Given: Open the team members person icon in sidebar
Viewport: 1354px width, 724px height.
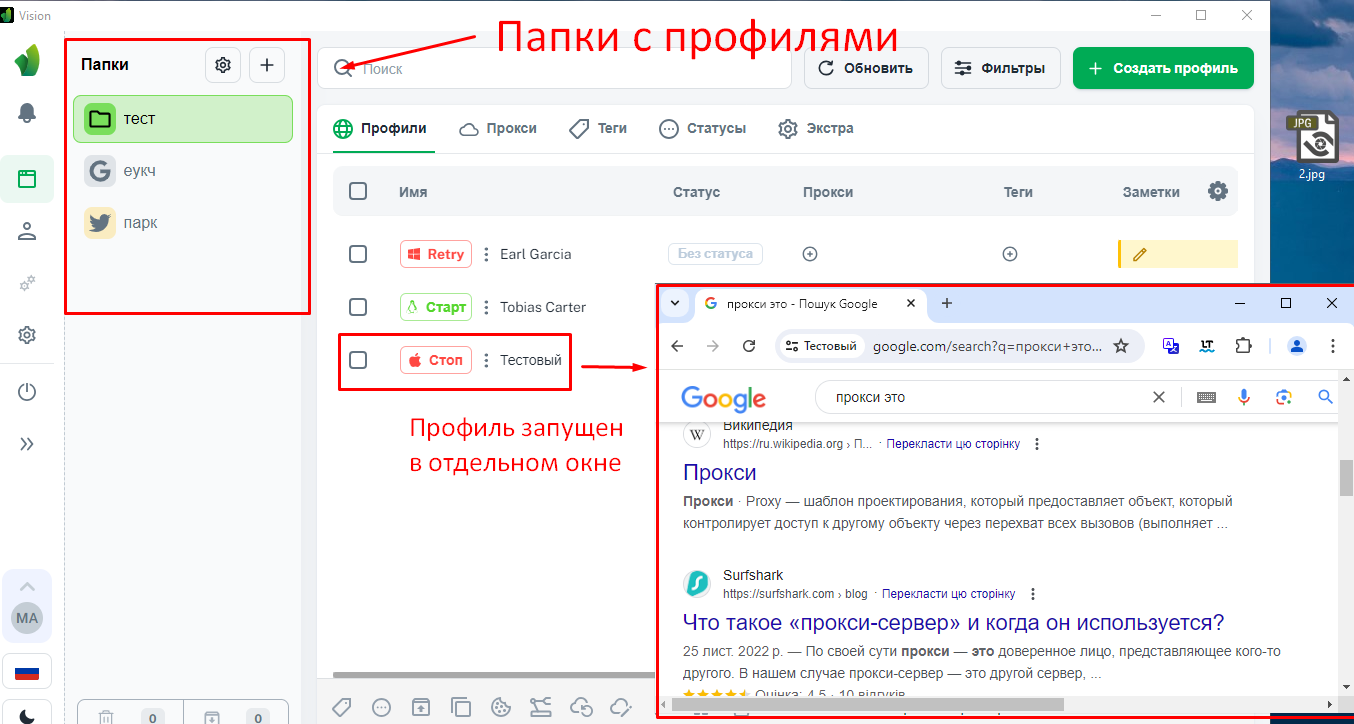Looking at the screenshot, I should coord(27,232).
